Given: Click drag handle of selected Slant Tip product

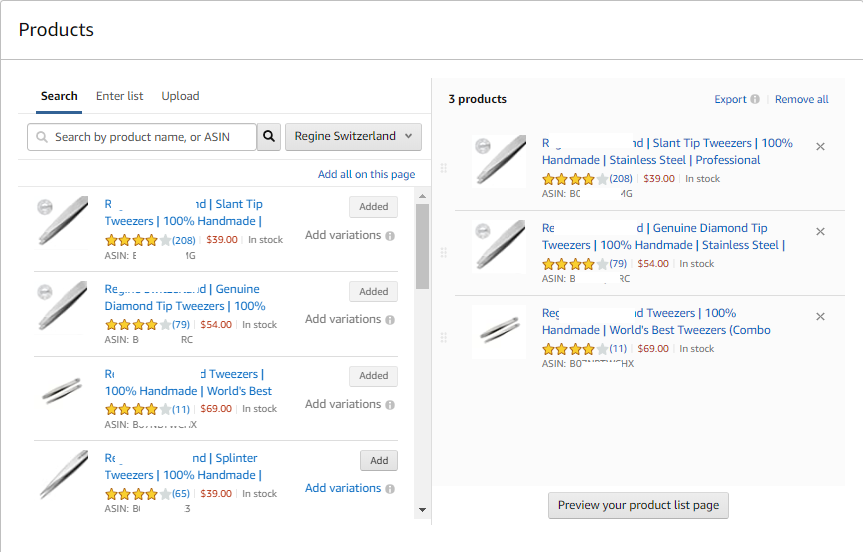Looking at the screenshot, I should tap(444, 168).
